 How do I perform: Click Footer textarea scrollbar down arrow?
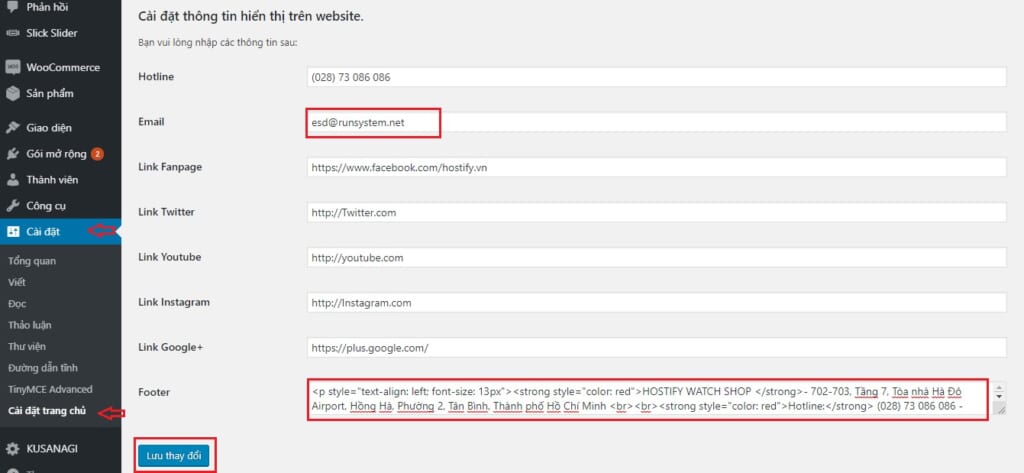[x=999, y=397]
